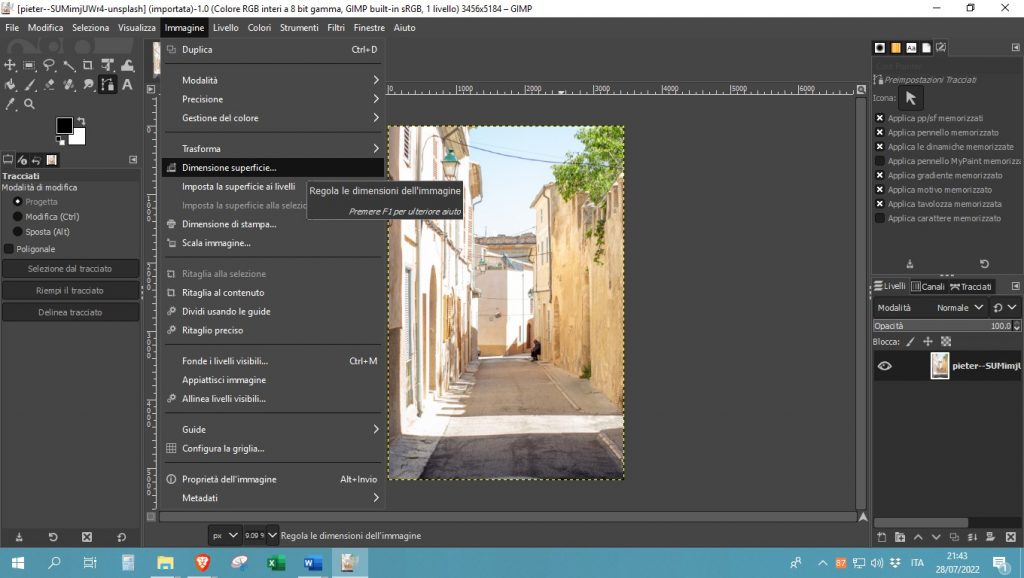Select the Modifica (Ctrl) radio option

(x=17, y=216)
